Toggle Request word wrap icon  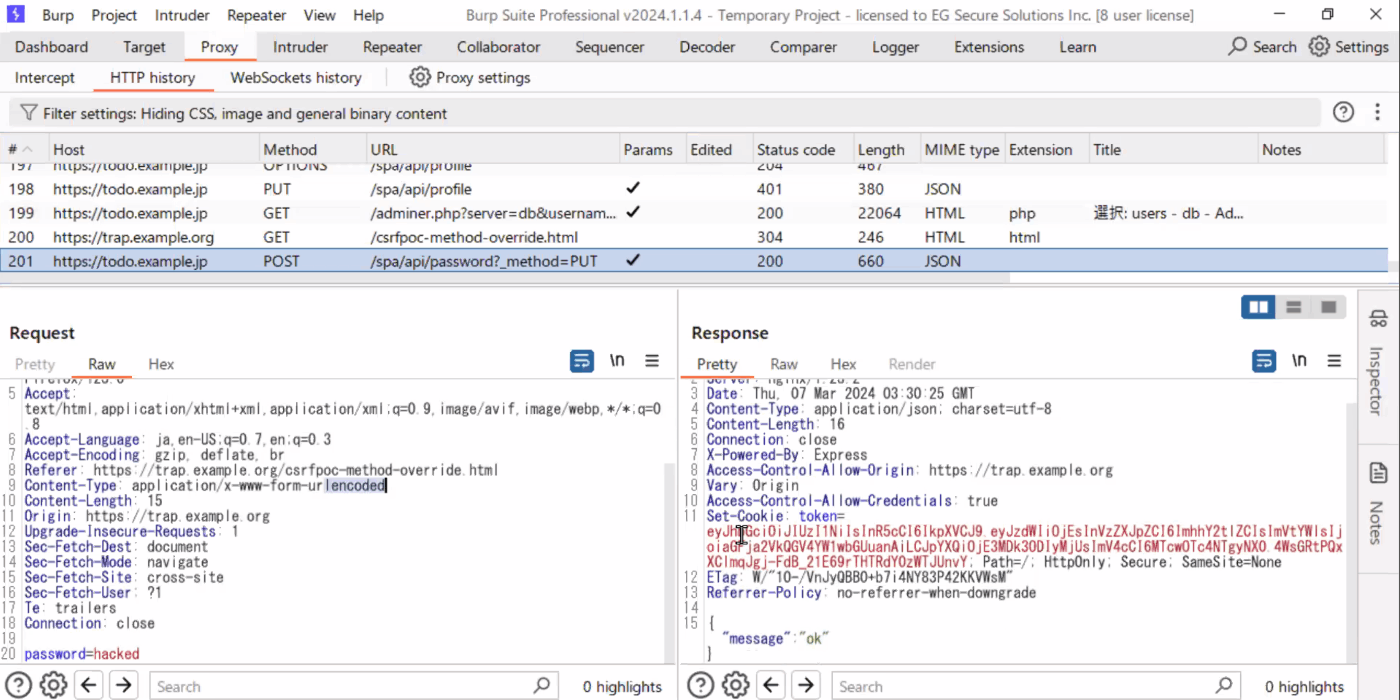pos(582,361)
